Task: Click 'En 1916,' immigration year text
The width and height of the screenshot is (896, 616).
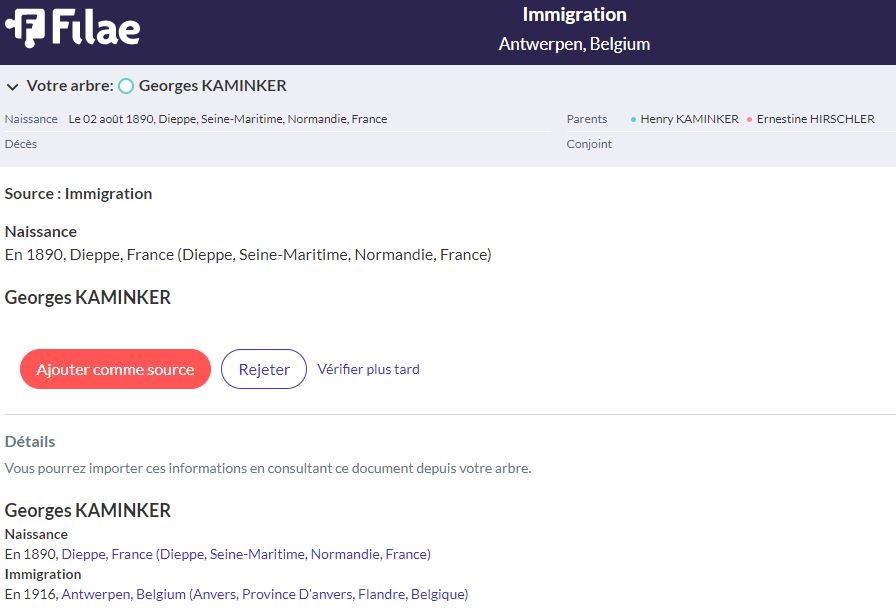Action: coord(31,594)
